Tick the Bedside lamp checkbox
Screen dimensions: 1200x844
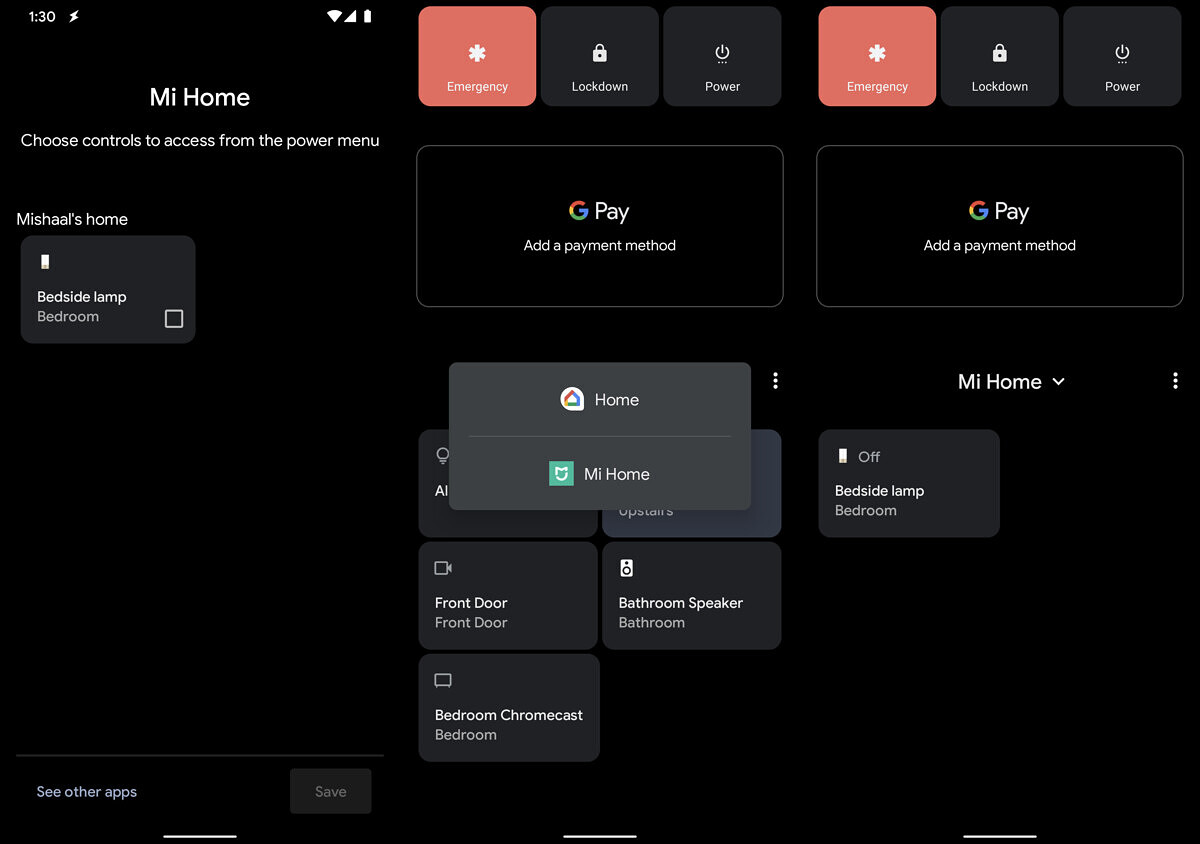pos(174,318)
